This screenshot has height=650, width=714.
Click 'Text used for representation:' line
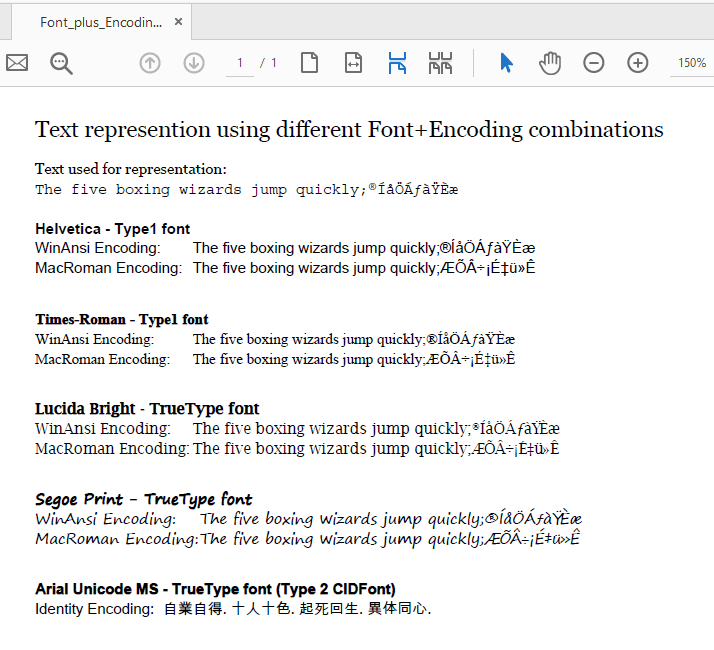tap(131, 169)
